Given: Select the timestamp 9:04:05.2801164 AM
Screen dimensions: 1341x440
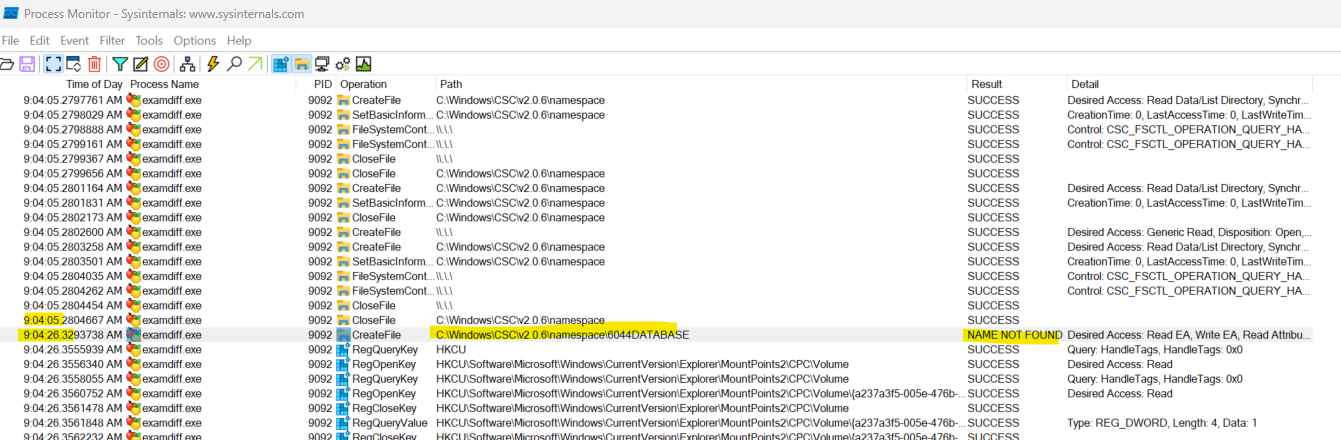Looking at the screenshot, I should [73, 188].
